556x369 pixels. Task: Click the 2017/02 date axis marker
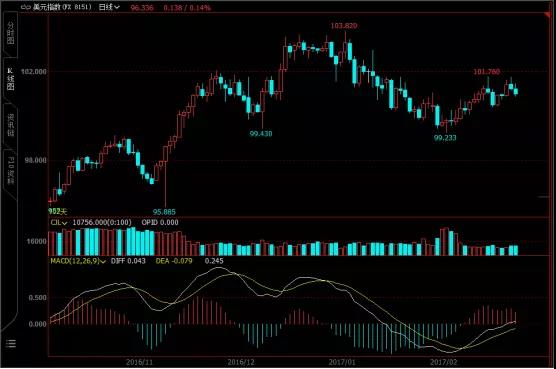point(443,362)
